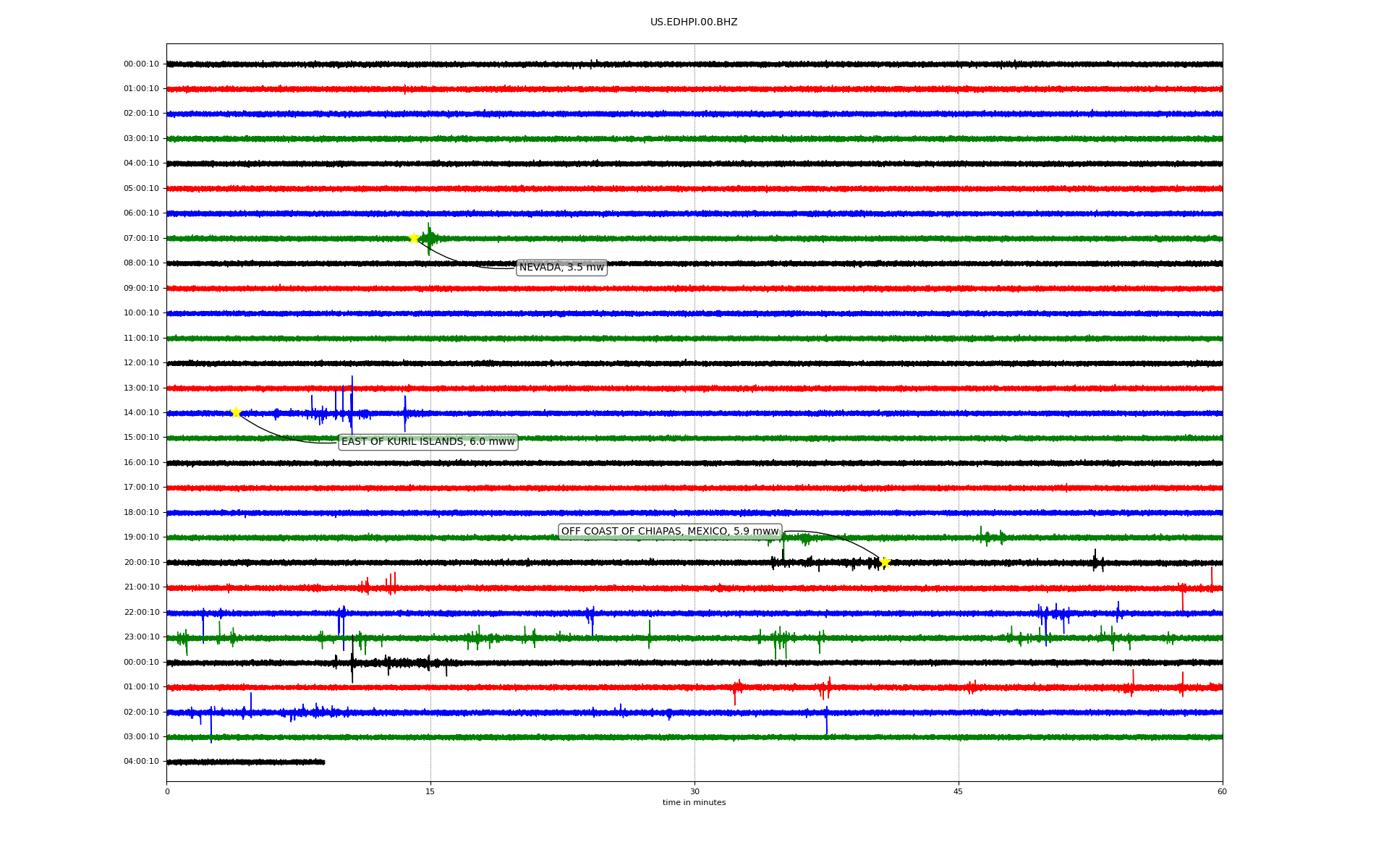The width and height of the screenshot is (1389, 868).
Task: Click the 08:00:10 row time label
Action: [141, 263]
